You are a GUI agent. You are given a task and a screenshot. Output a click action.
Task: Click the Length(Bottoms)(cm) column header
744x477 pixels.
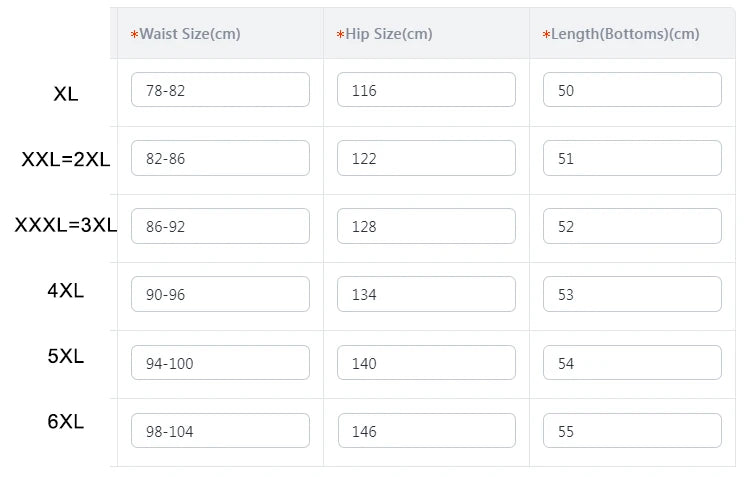pos(624,34)
